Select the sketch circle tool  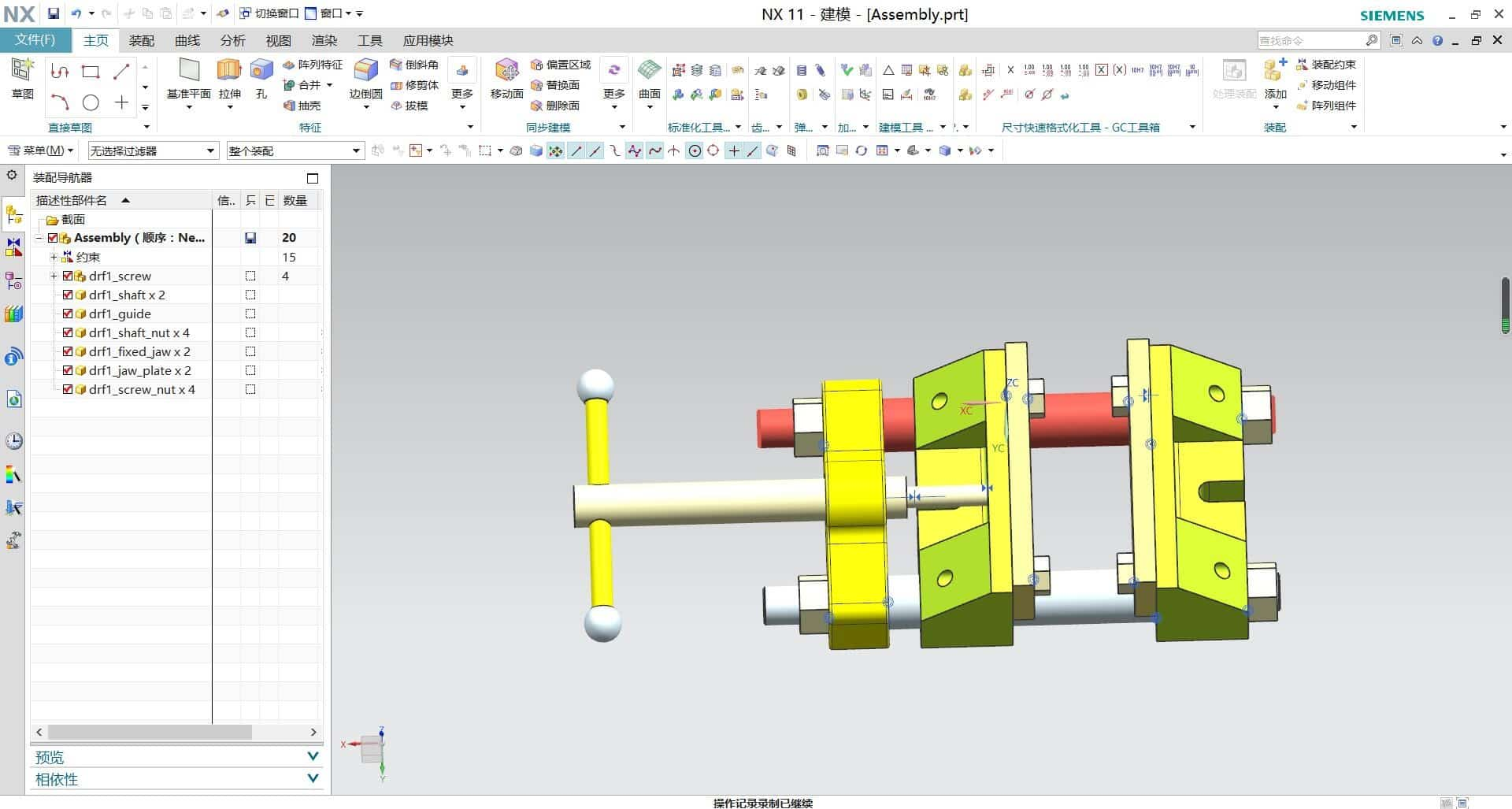click(91, 102)
